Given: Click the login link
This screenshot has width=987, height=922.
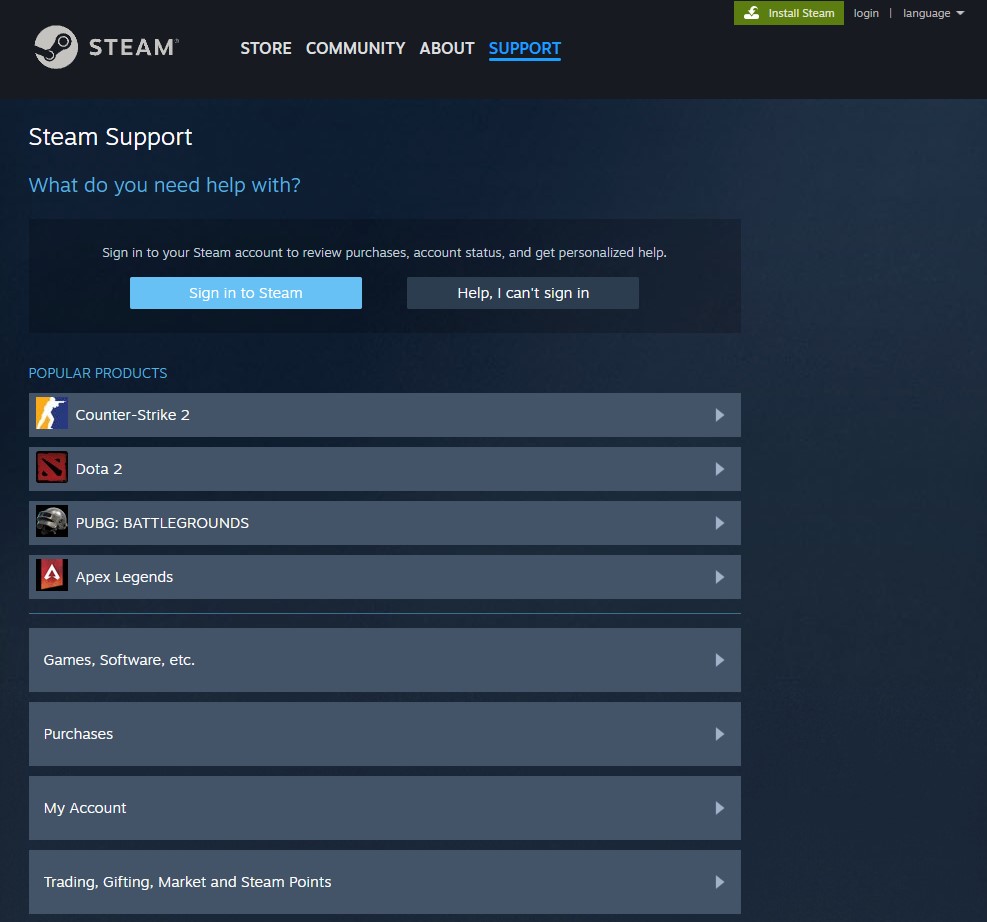Looking at the screenshot, I should [x=866, y=13].
